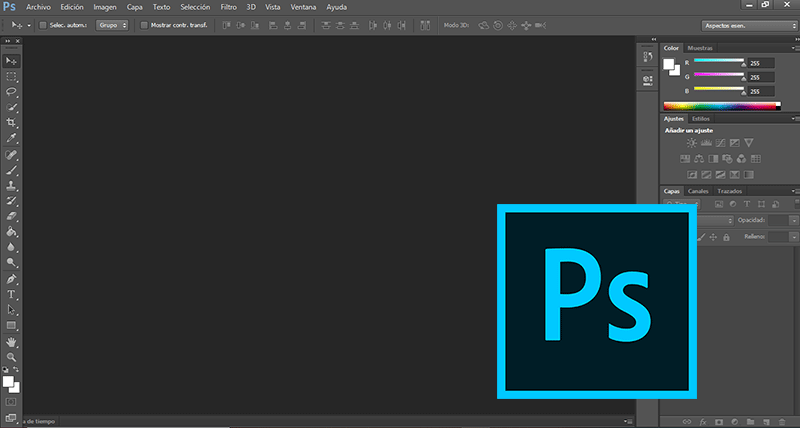Select the Horizontal Type tool
The width and height of the screenshot is (800, 428).
tap(11, 294)
